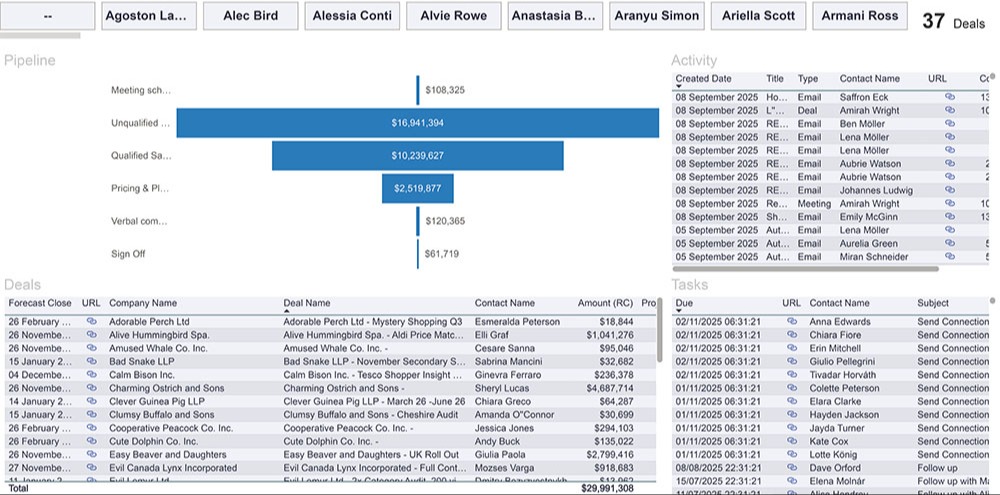
Task: Sort Tasks table by Due column header
Action: (x=684, y=303)
